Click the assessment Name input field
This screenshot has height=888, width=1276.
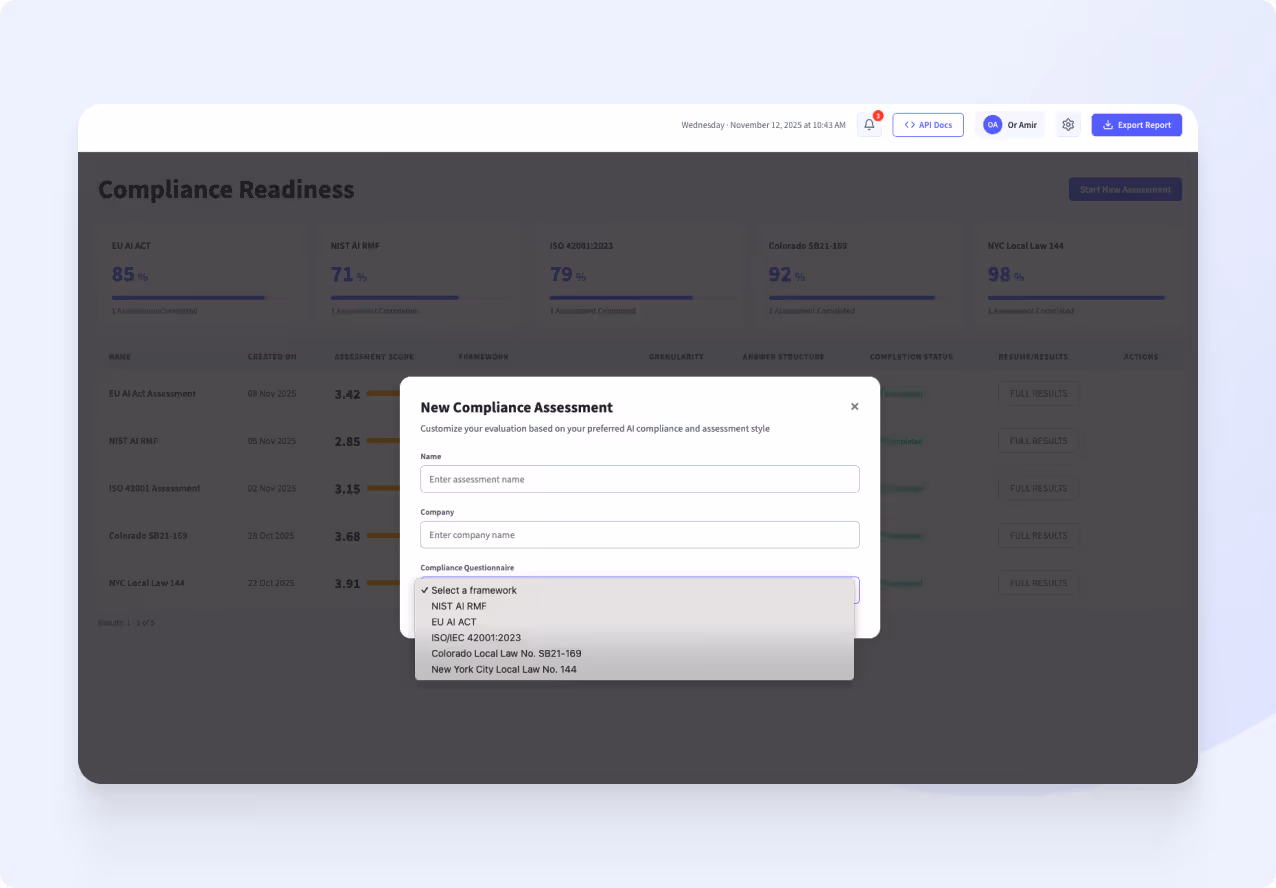[640, 479]
